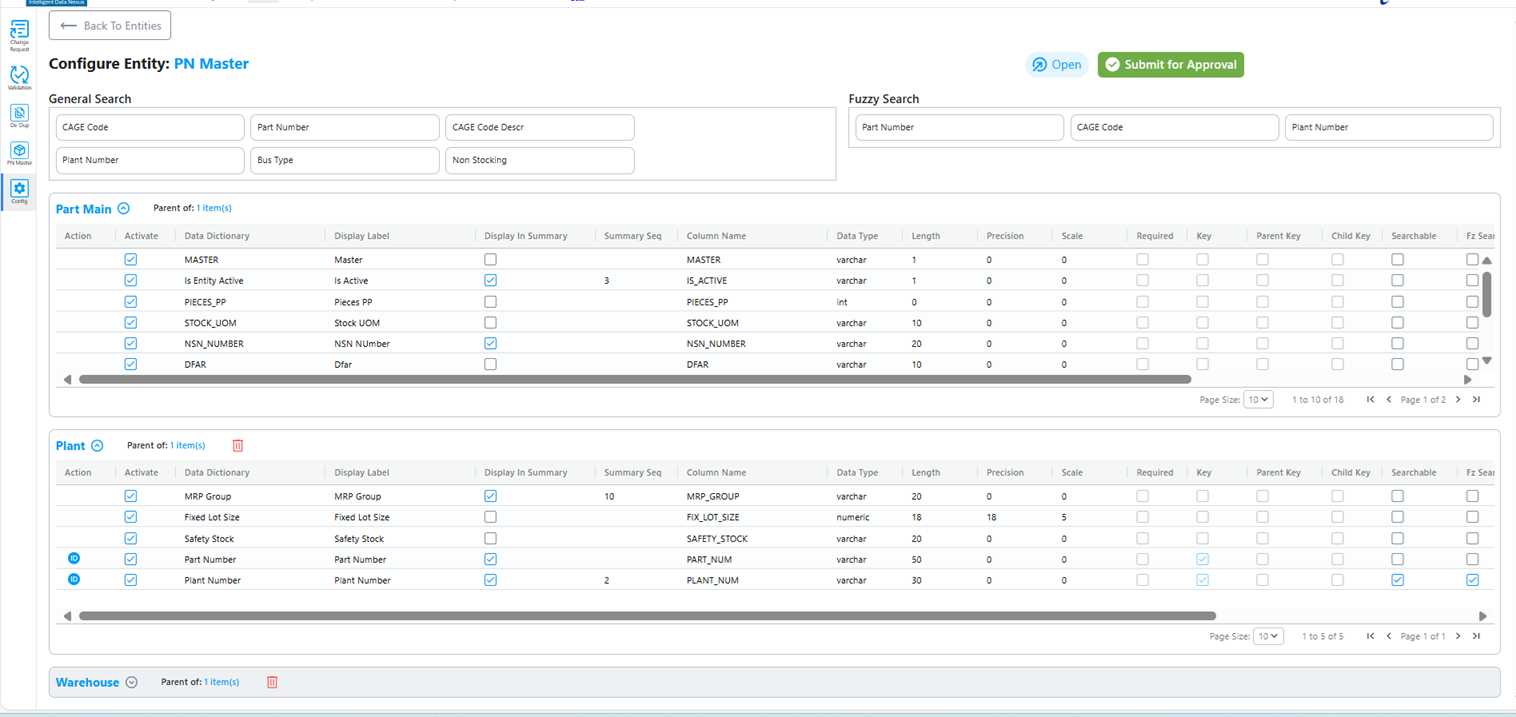Go to next page in Part Main grid
Image resolution: width=1516 pixels, height=717 pixels.
pos(1458,400)
